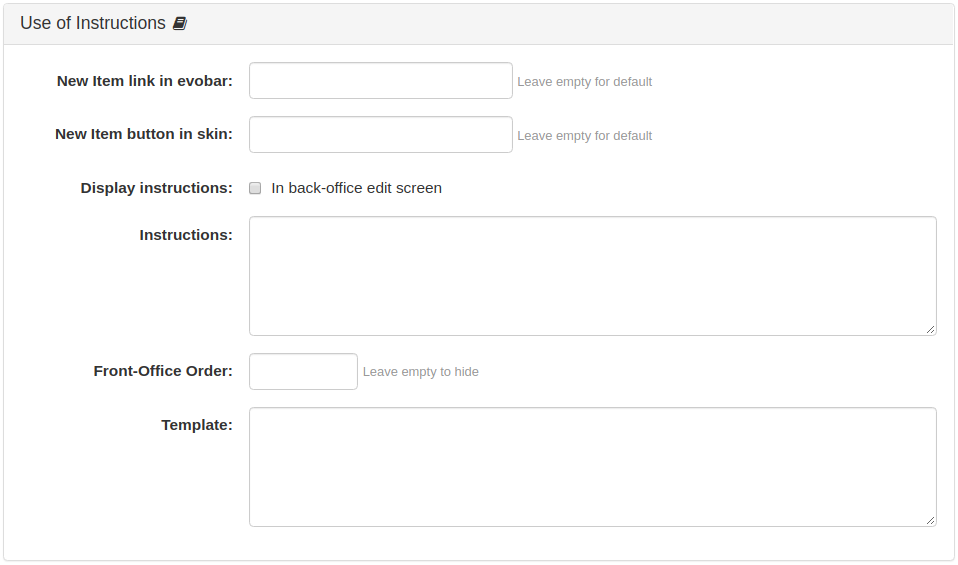Click the 'Instructions:' field label
The height and width of the screenshot is (565, 958).
pos(186,235)
